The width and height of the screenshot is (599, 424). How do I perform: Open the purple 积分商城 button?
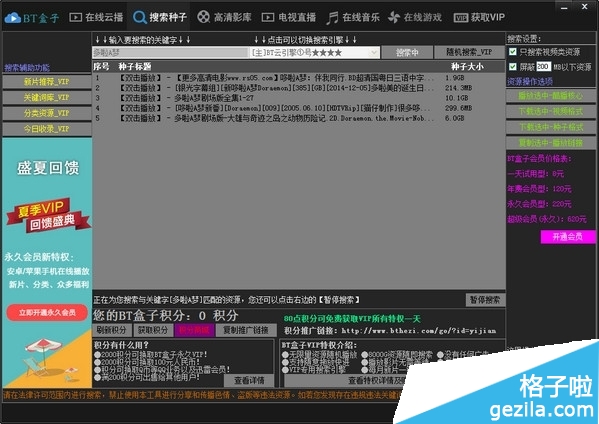pos(194,330)
